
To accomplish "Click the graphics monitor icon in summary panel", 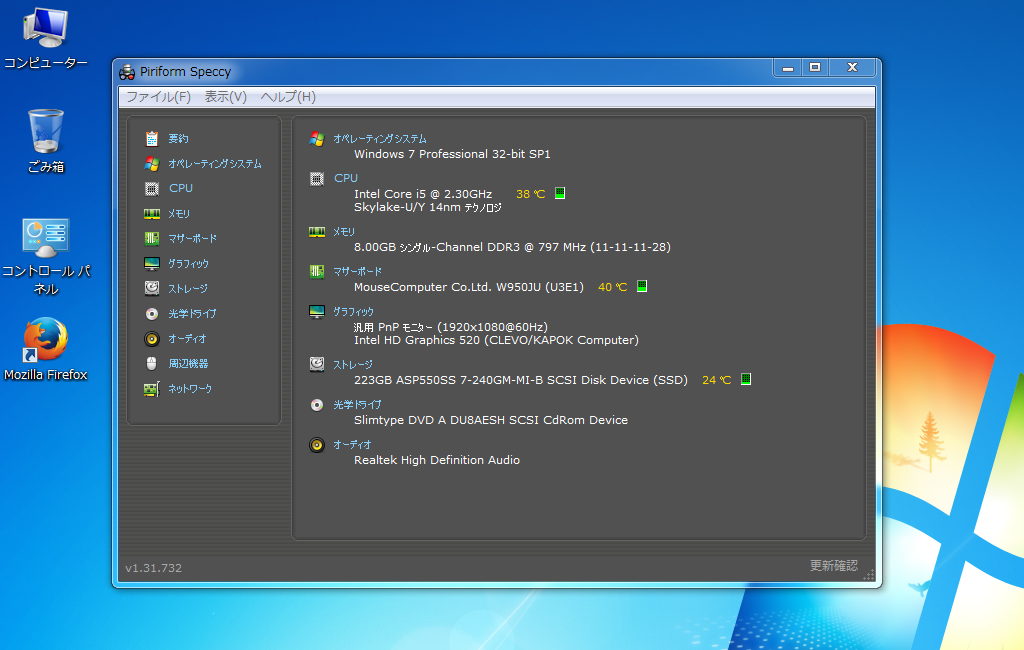I will click(317, 312).
